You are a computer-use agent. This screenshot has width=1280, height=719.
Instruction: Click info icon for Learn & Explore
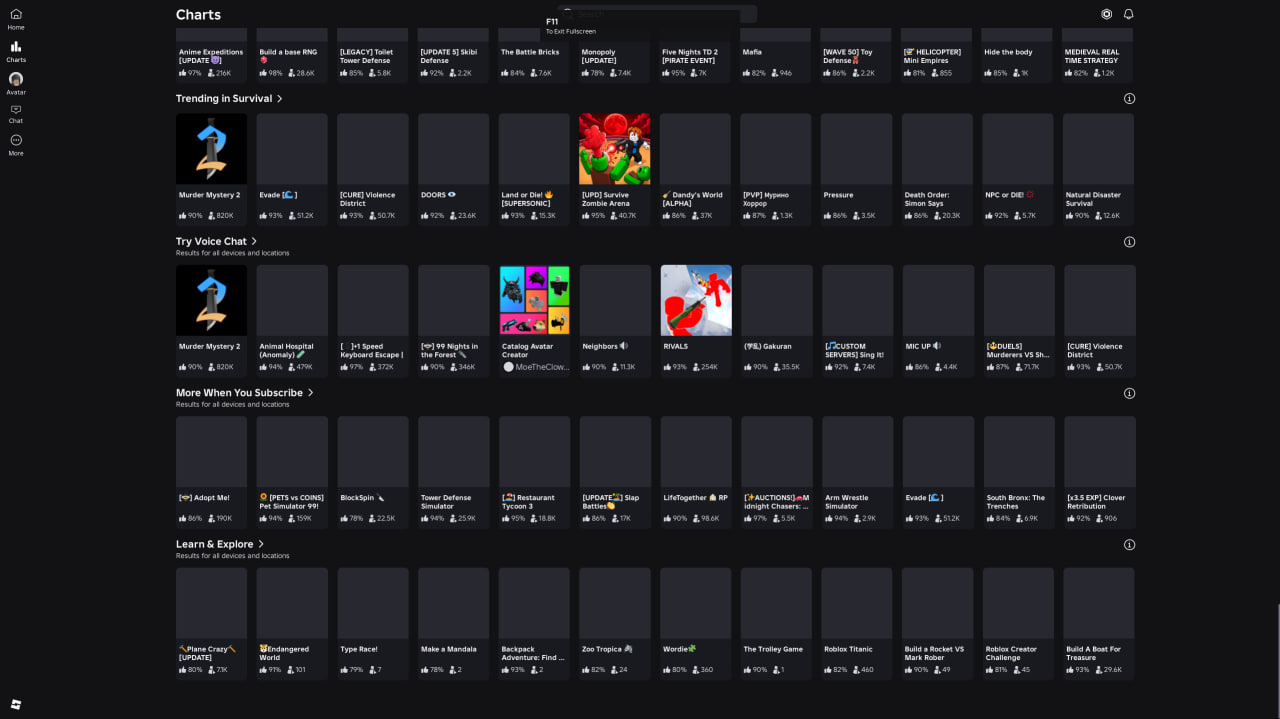tap(1129, 545)
